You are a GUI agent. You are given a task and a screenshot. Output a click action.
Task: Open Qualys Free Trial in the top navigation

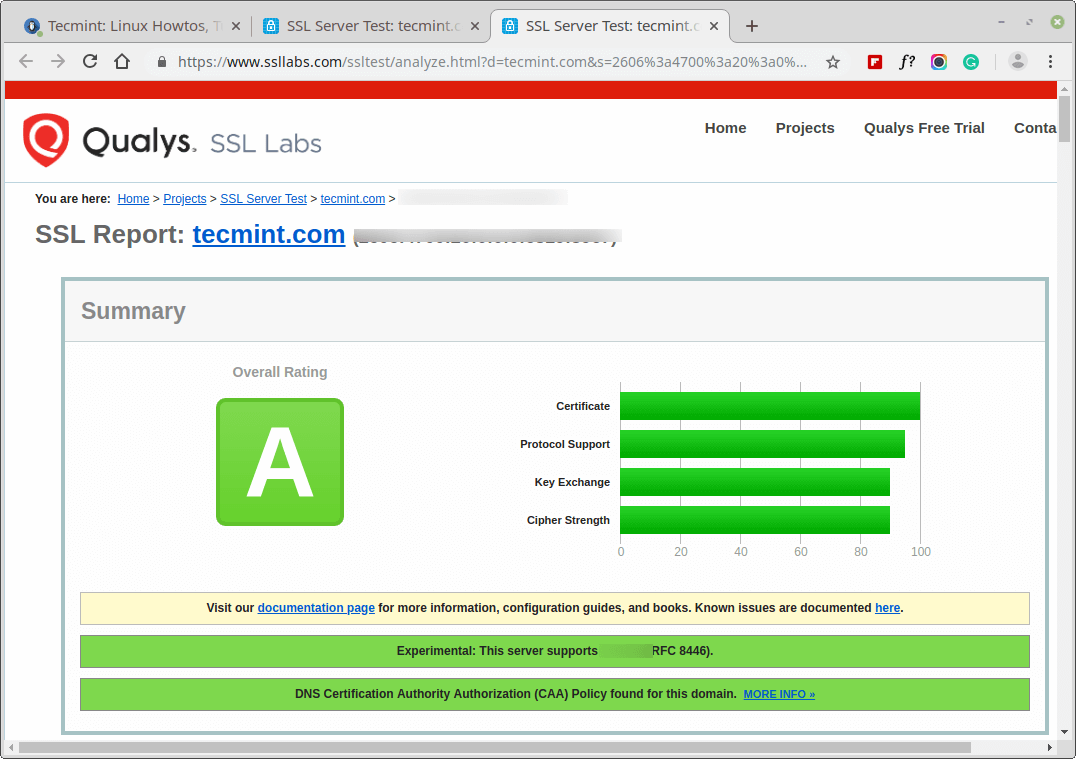pos(924,128)
